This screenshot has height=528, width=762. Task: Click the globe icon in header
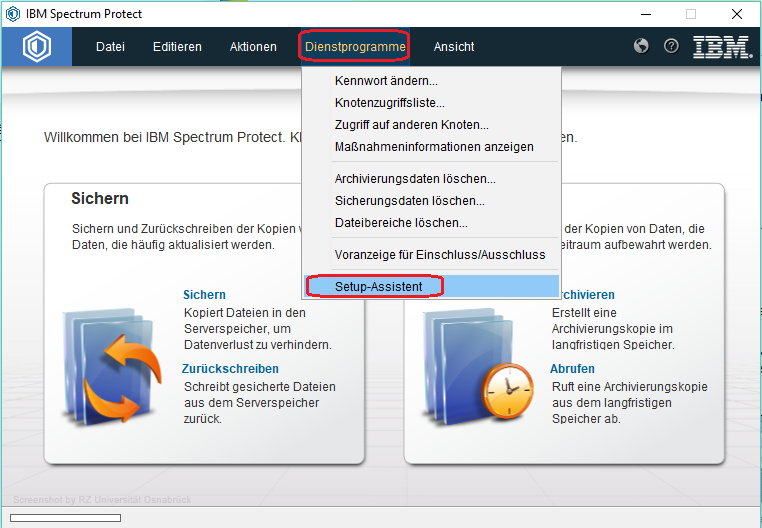[x=641, y=47]
